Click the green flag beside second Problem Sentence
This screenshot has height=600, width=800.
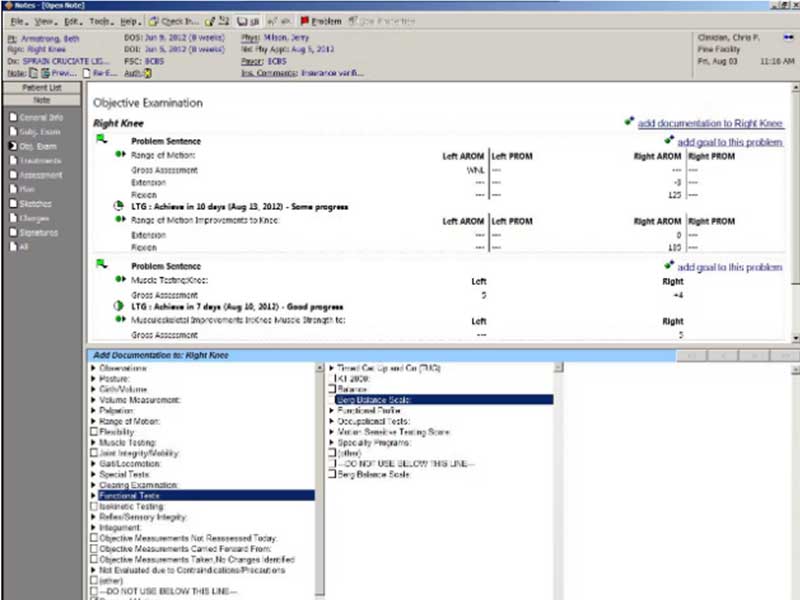102,264
